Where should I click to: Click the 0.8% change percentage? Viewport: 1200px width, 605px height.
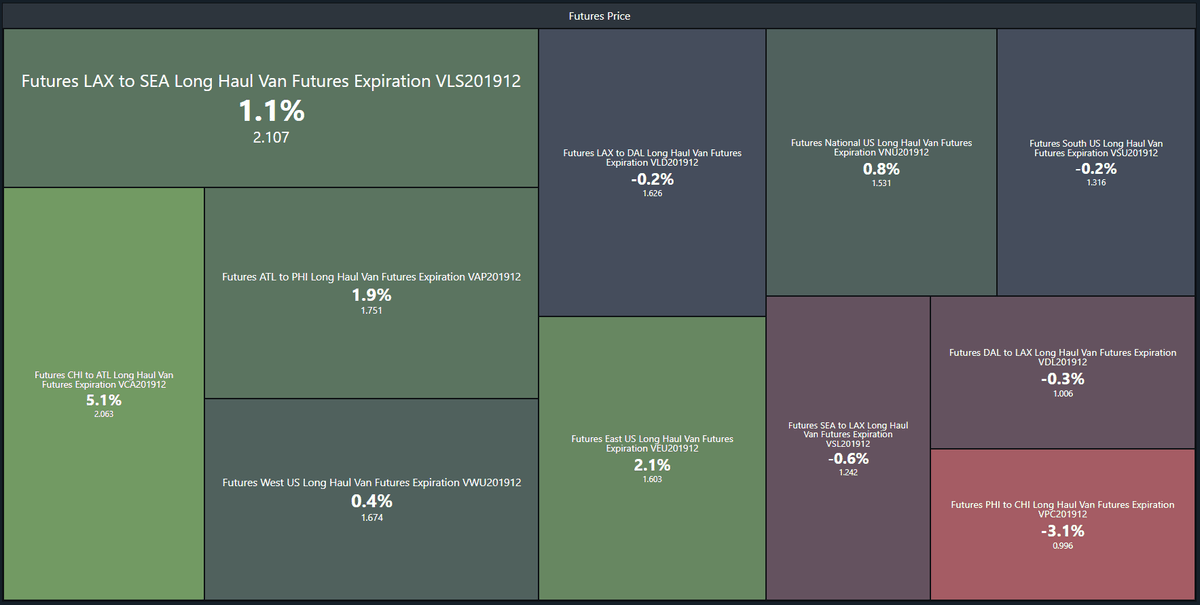[881, 169]
